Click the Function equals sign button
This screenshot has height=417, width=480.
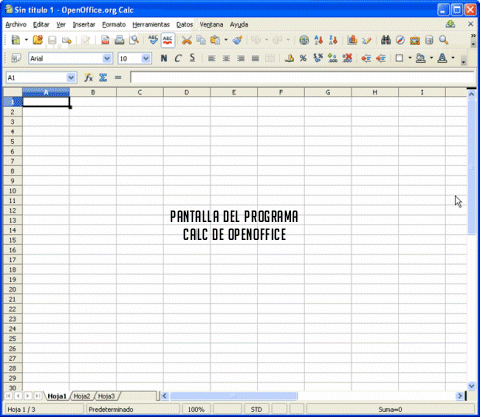pyautogui.click(x=118, y=78)
